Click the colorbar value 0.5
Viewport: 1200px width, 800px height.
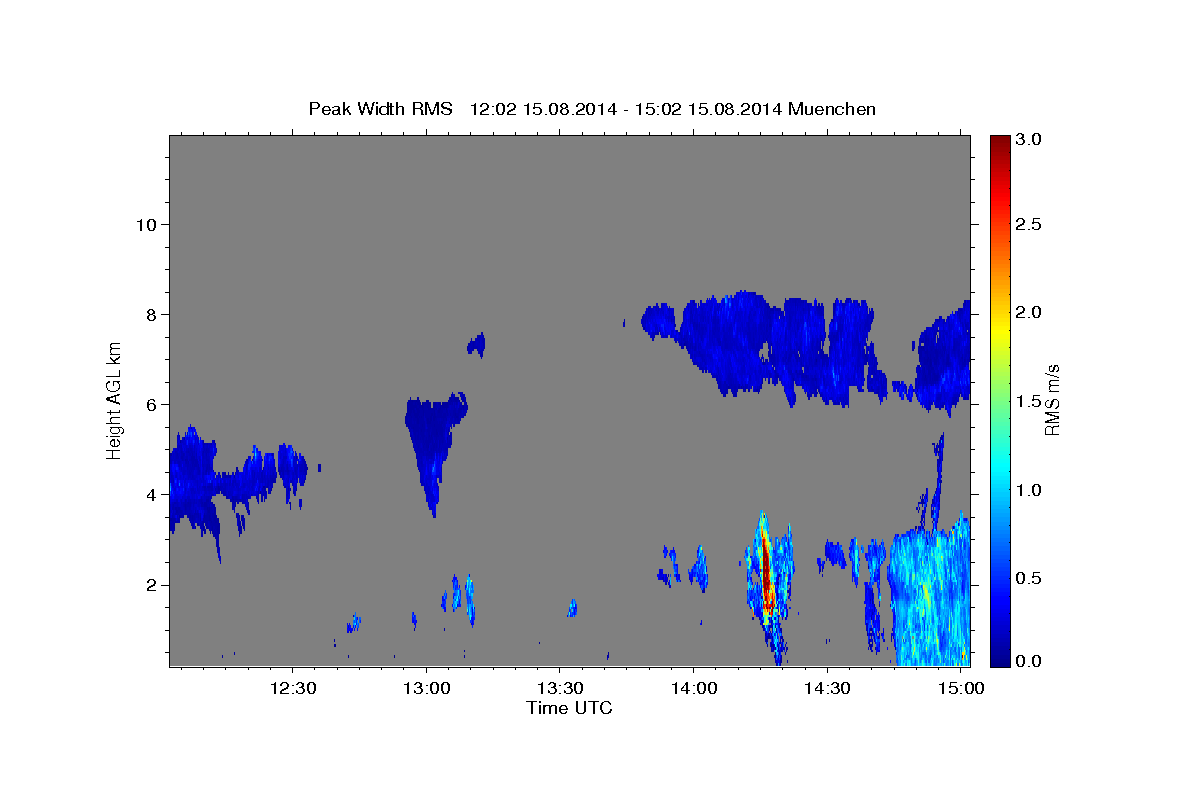click(1028, 578)
